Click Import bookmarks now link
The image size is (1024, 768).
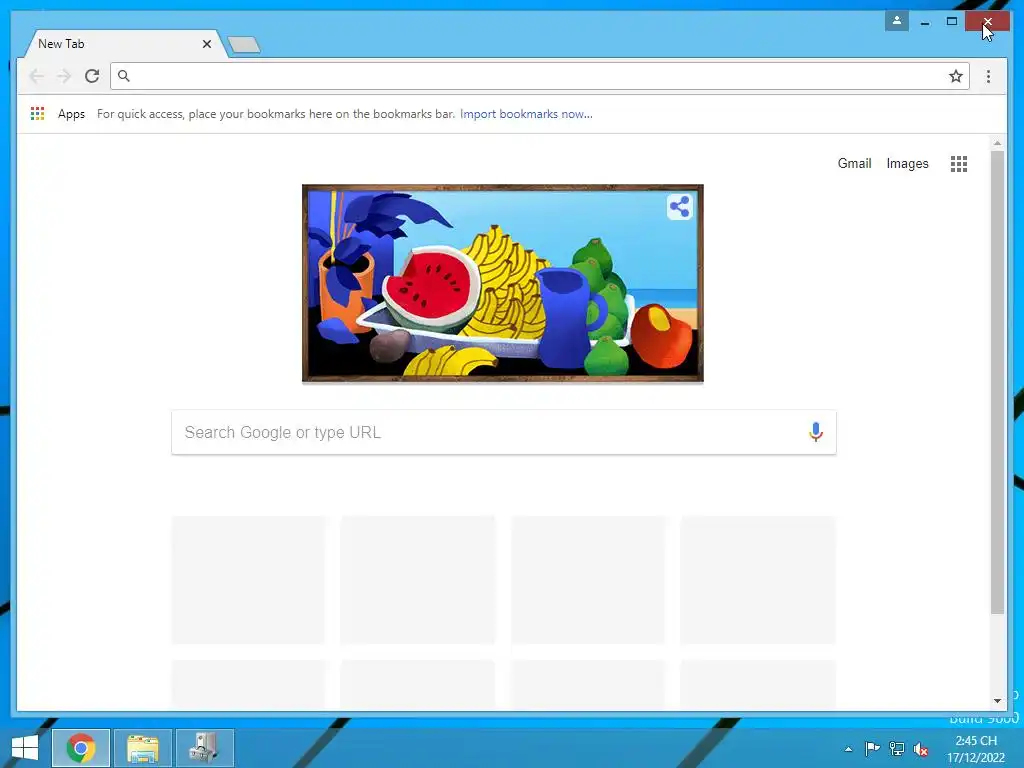coord(526,114)
